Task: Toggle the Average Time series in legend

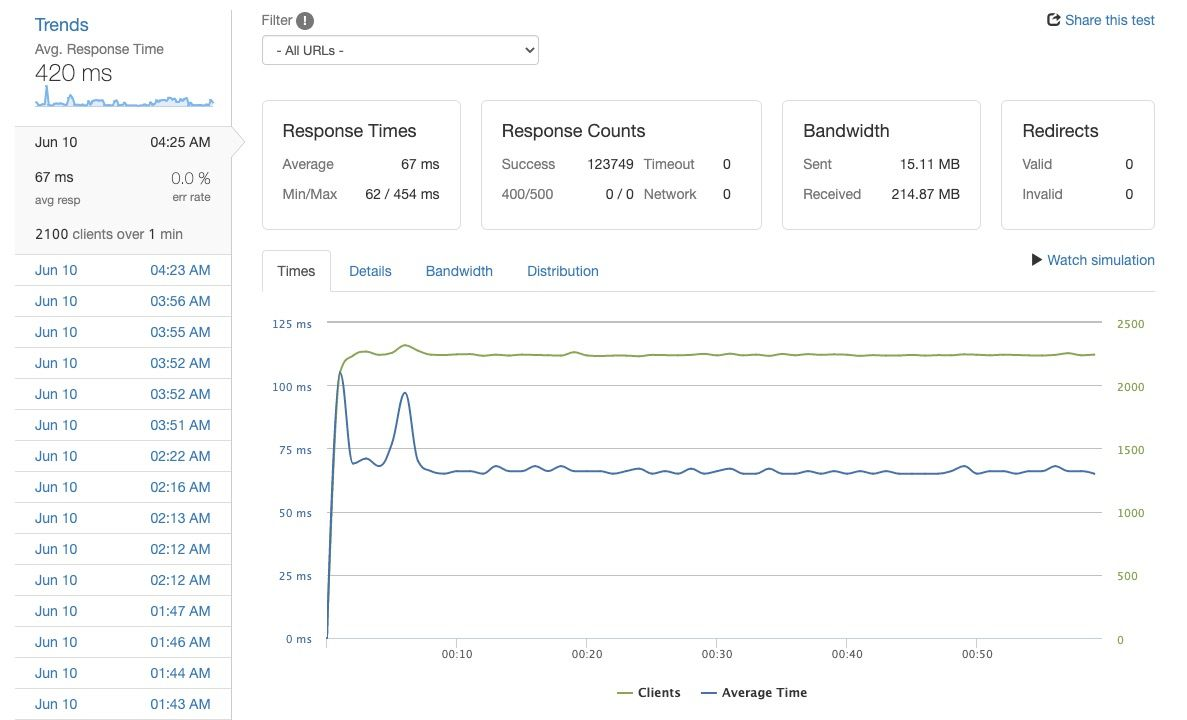Action: [754, 693]
